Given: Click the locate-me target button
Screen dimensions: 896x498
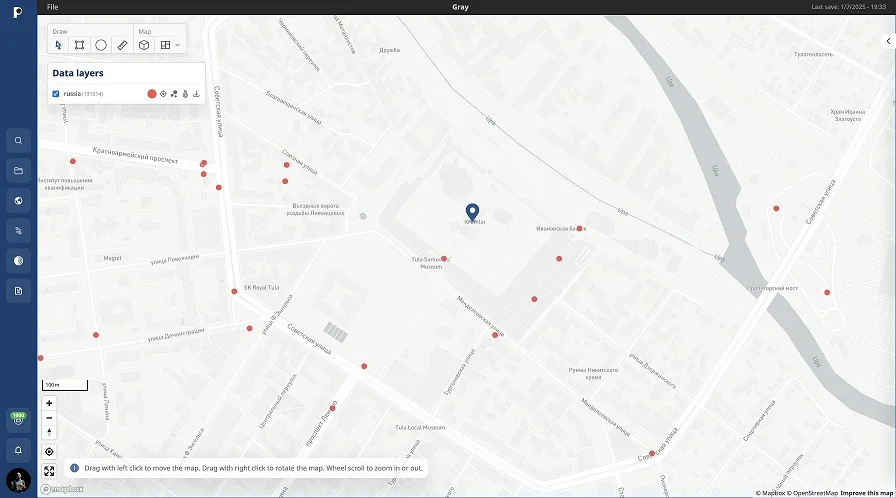Looking at the screenshot, I should pos(49,452).
